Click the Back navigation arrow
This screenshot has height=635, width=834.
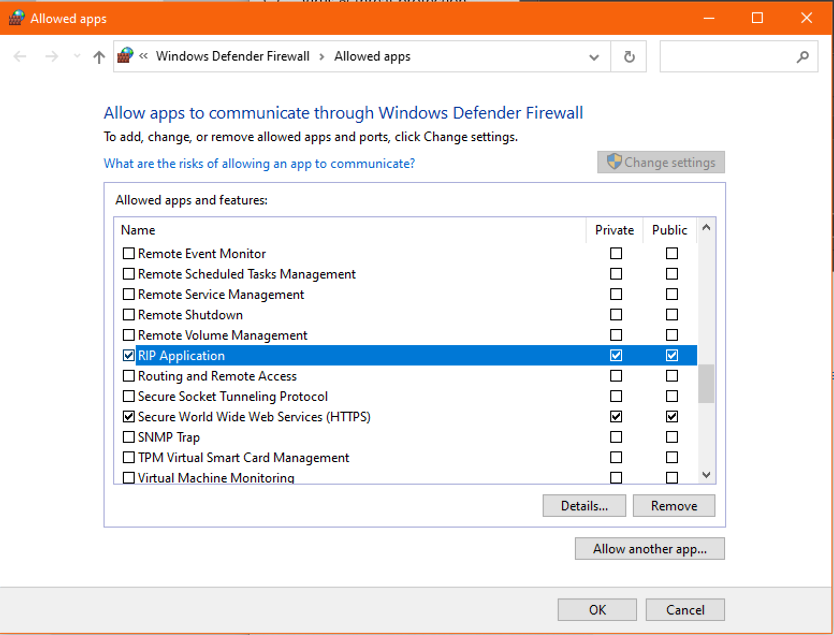(20, 56)
